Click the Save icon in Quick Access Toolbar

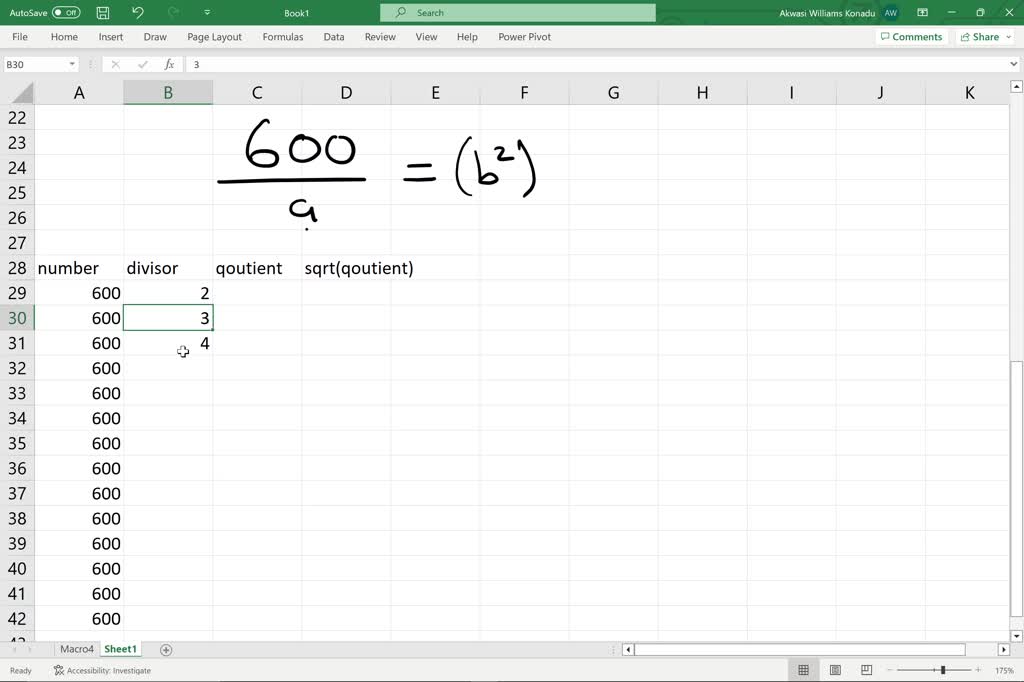coord(103,13)
